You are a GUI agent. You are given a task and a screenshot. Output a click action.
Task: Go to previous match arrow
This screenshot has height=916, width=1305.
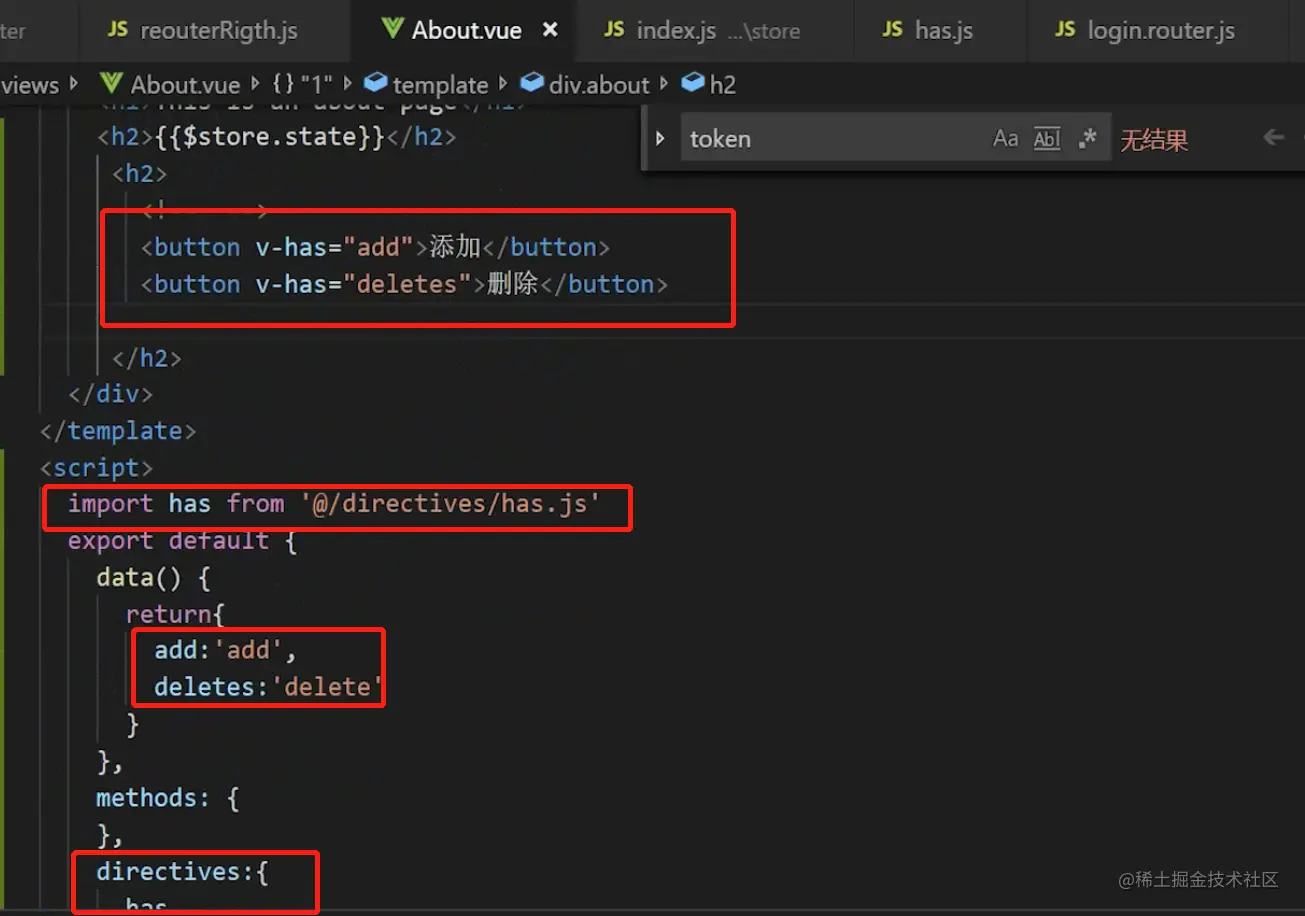coord(1273,138)
